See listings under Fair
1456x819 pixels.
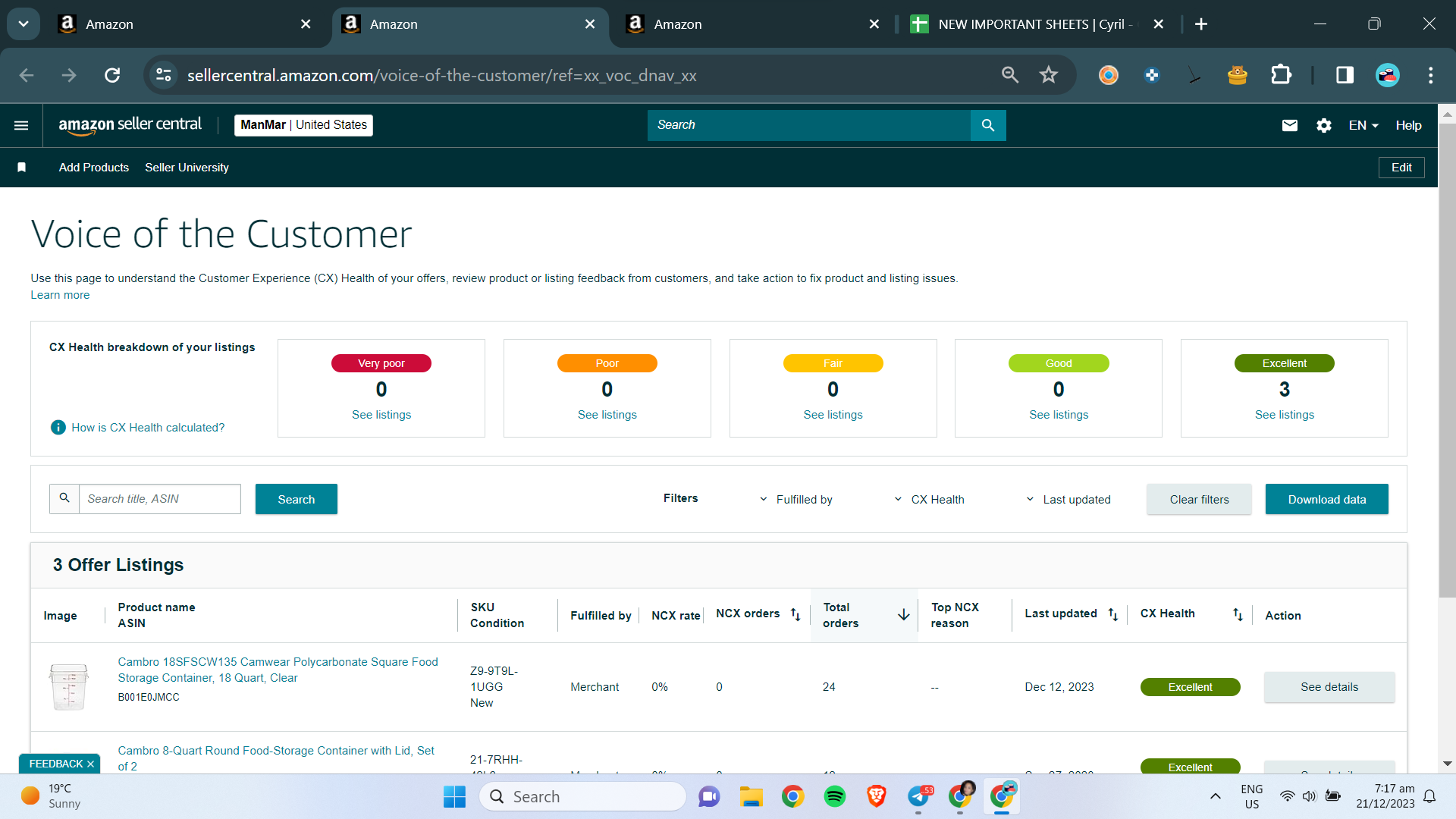[833, 415]
